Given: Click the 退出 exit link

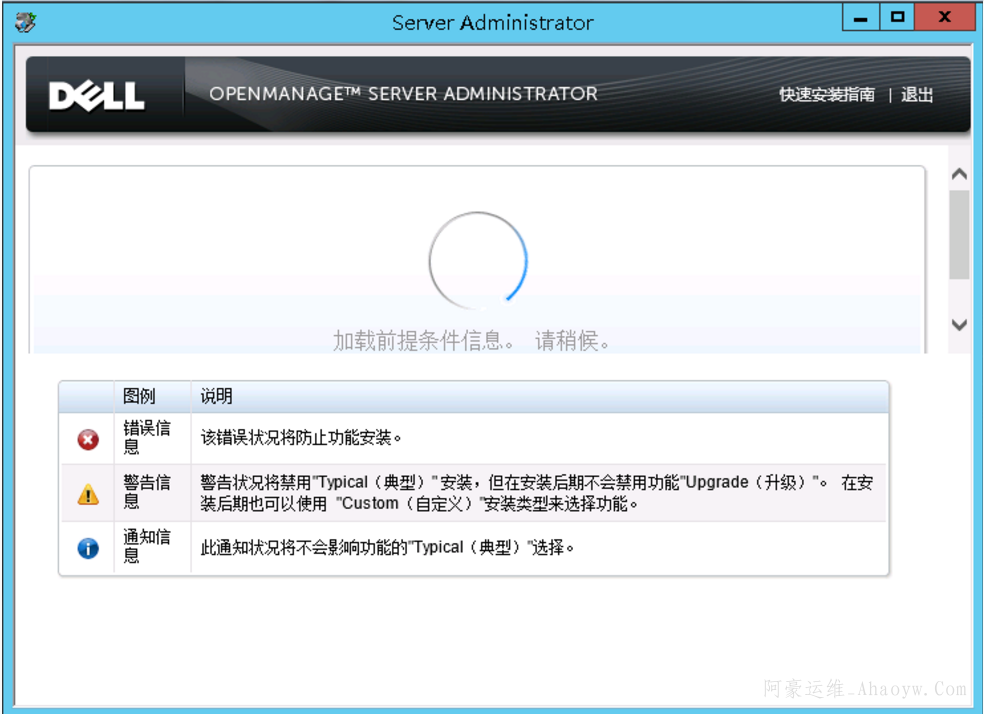Looking at the screenshot, I should 917,95.
